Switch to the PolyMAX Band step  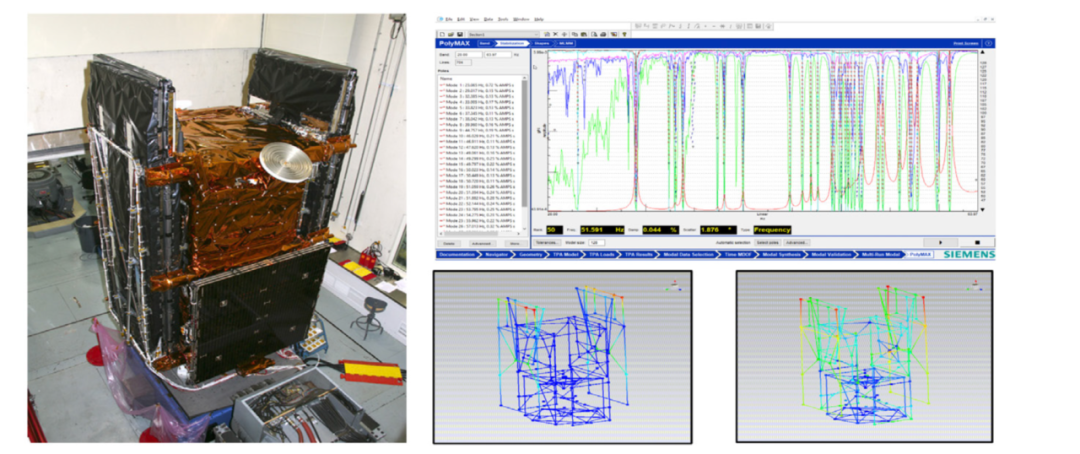tap(485, 43)
